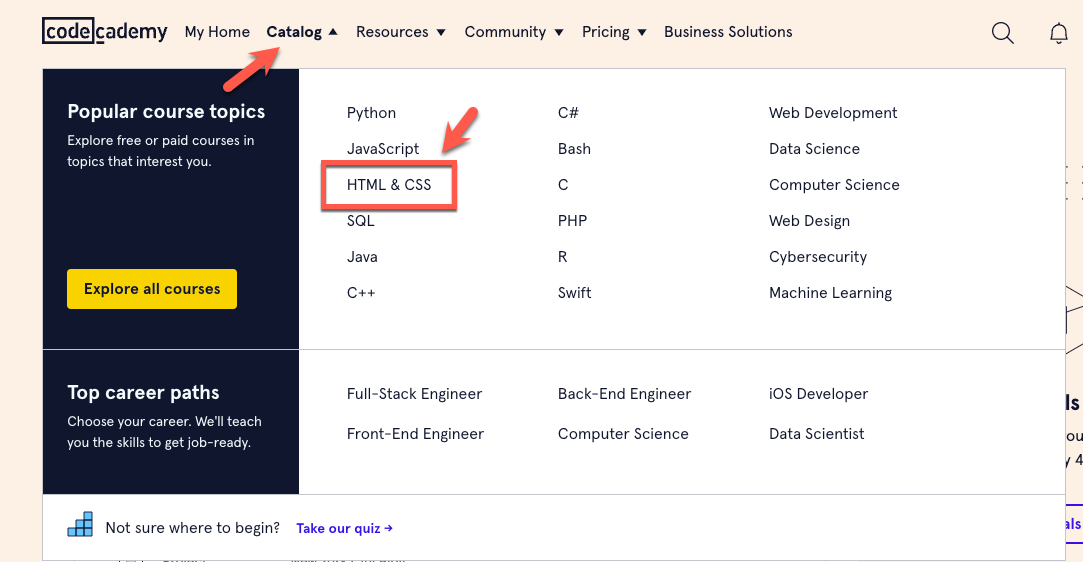Open the C language topic

pyautogui.click(x=563, y=185)
